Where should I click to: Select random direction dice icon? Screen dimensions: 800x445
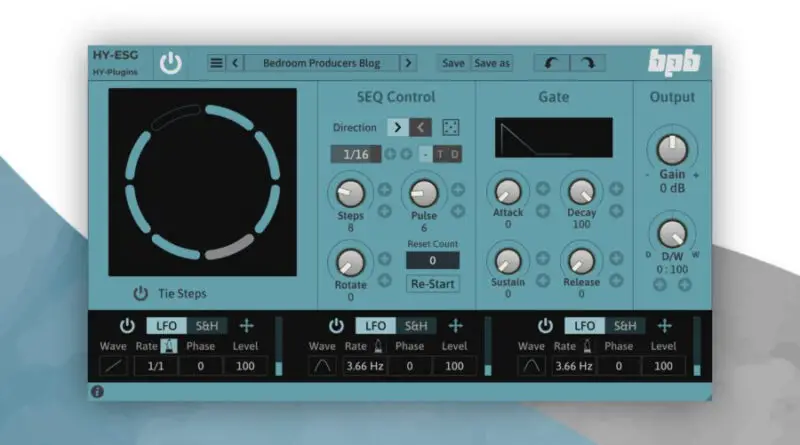(x=451, y=128)
